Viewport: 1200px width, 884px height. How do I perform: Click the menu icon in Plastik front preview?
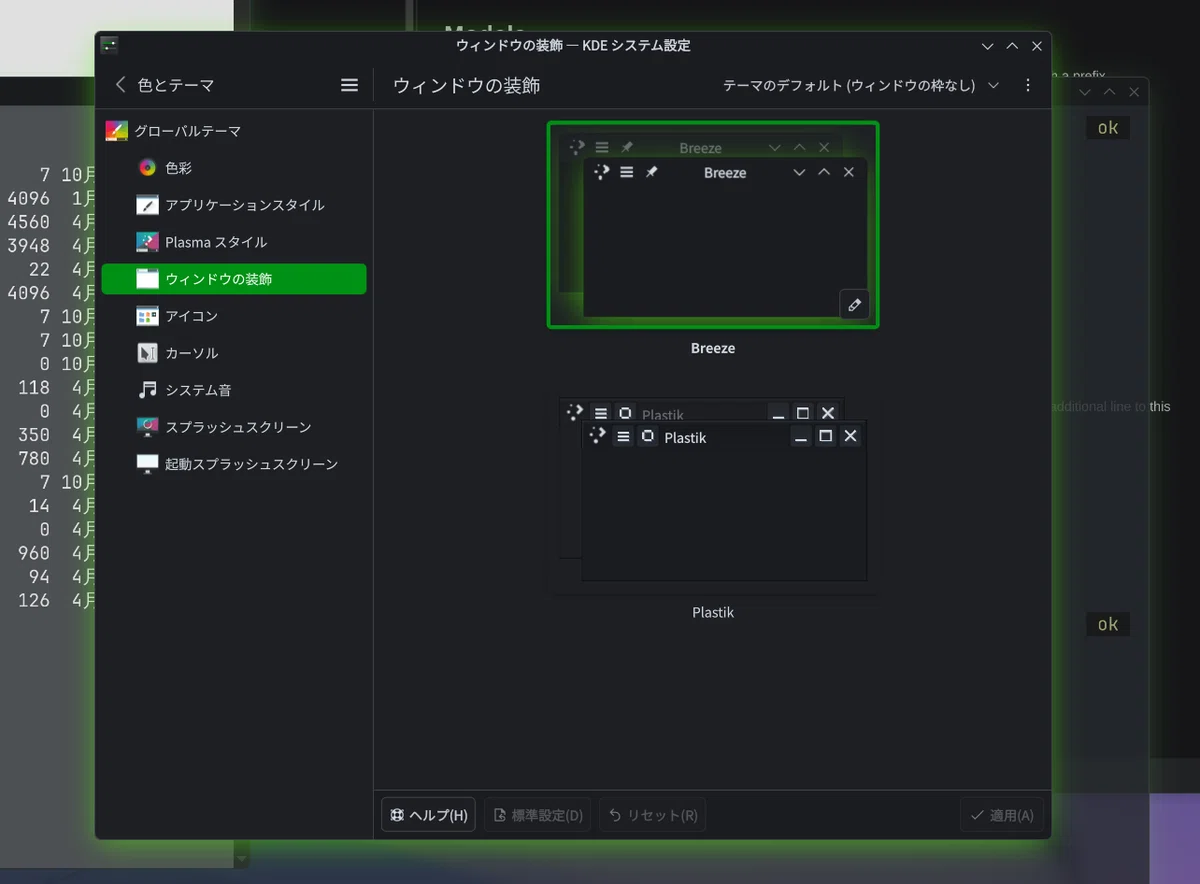click(x=623, y=437)
